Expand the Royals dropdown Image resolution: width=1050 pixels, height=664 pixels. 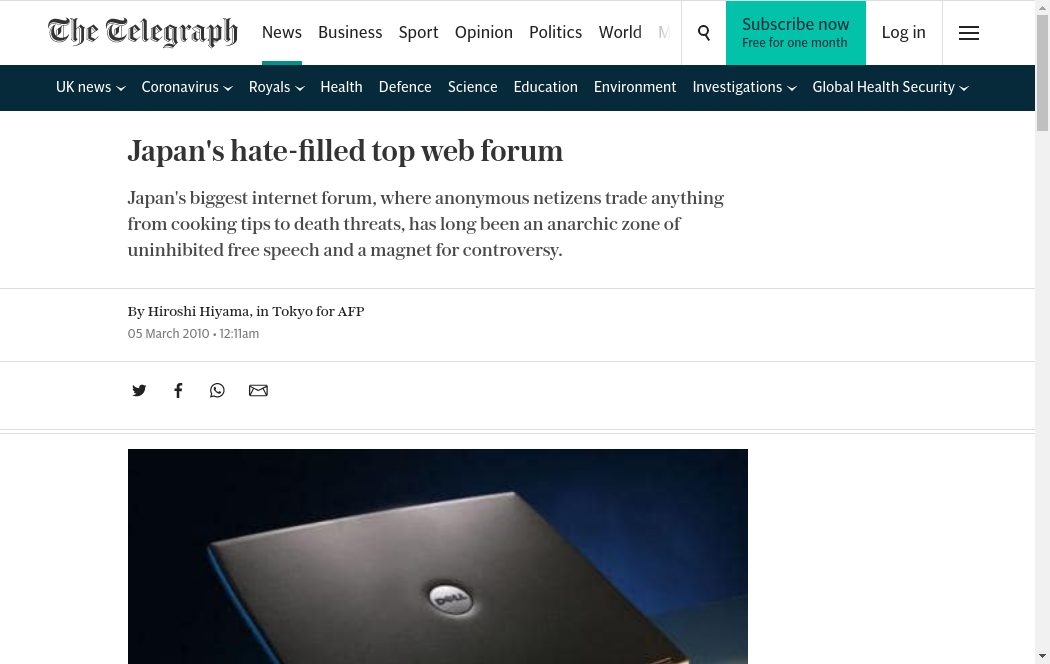coord(277,87)
